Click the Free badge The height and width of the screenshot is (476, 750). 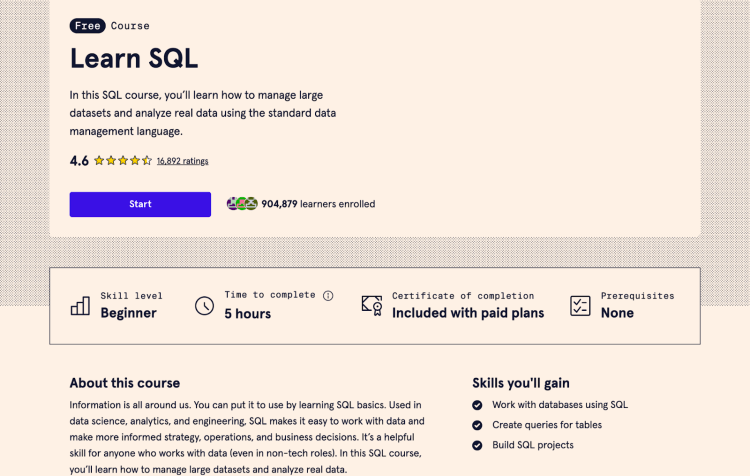point(88,26)
